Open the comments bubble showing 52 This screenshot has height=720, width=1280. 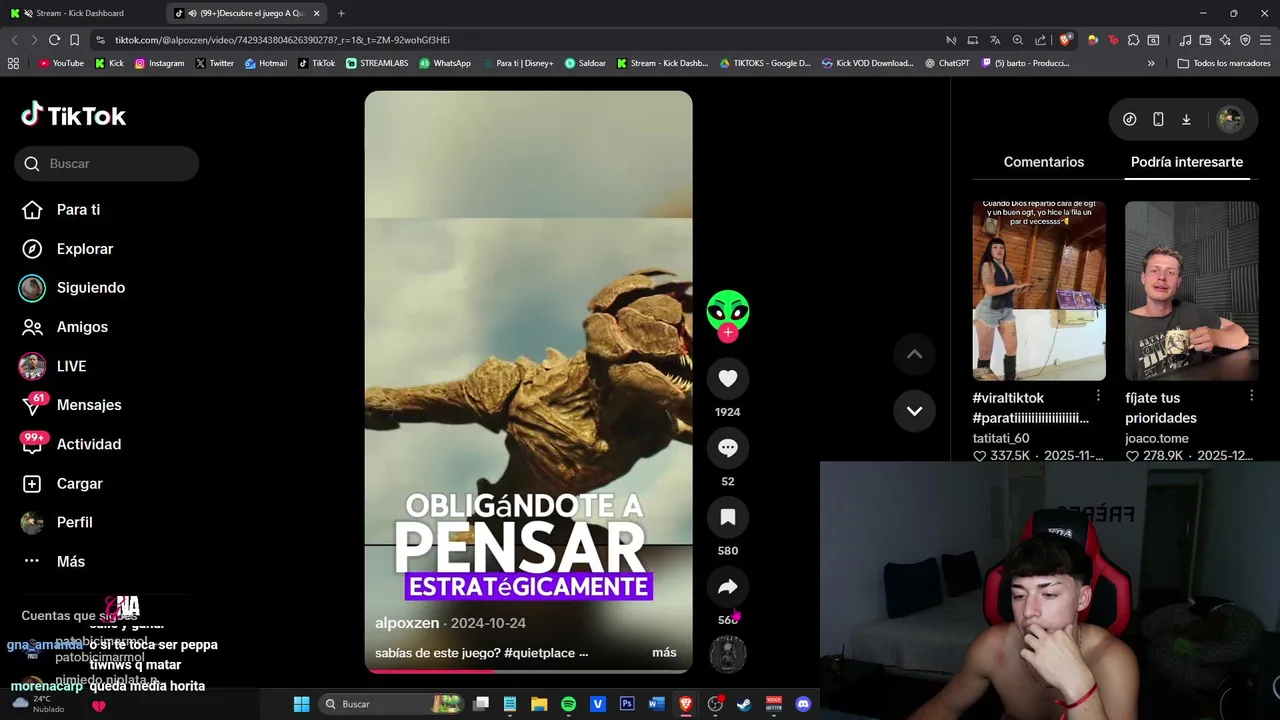point(728,448)
